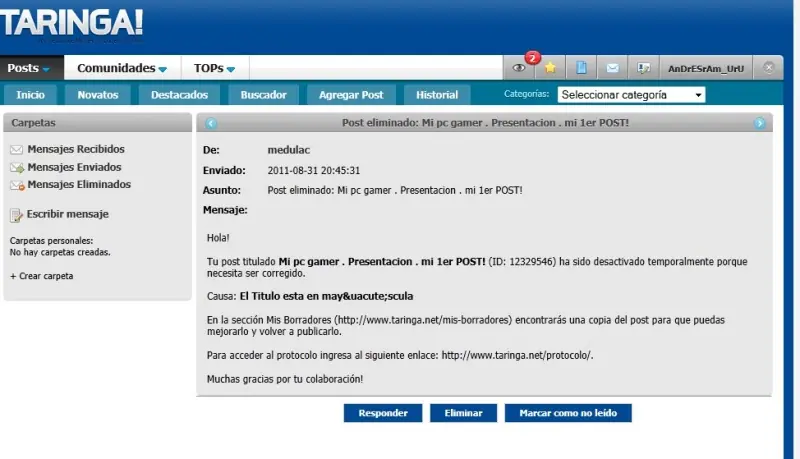Click the 'Categorías:' label
The height and width of the screenshot is (459, 800).
(527, 94)
